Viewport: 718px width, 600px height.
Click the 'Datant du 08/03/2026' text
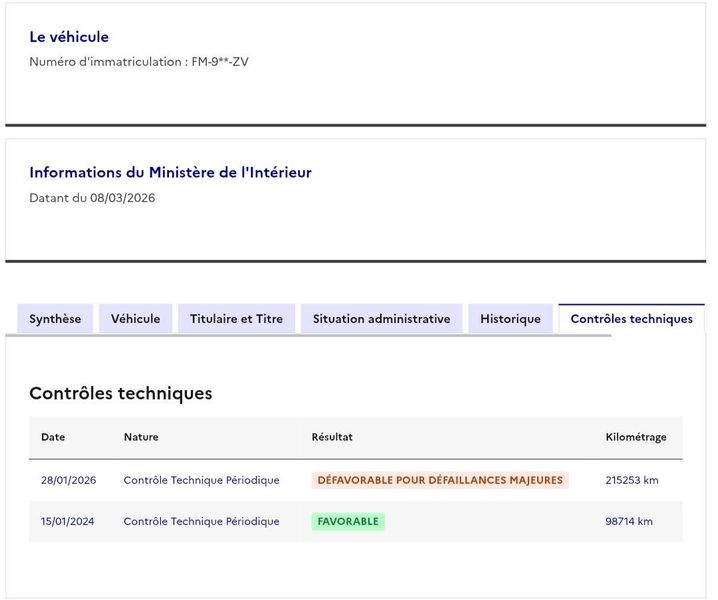[x=92, y=198]
